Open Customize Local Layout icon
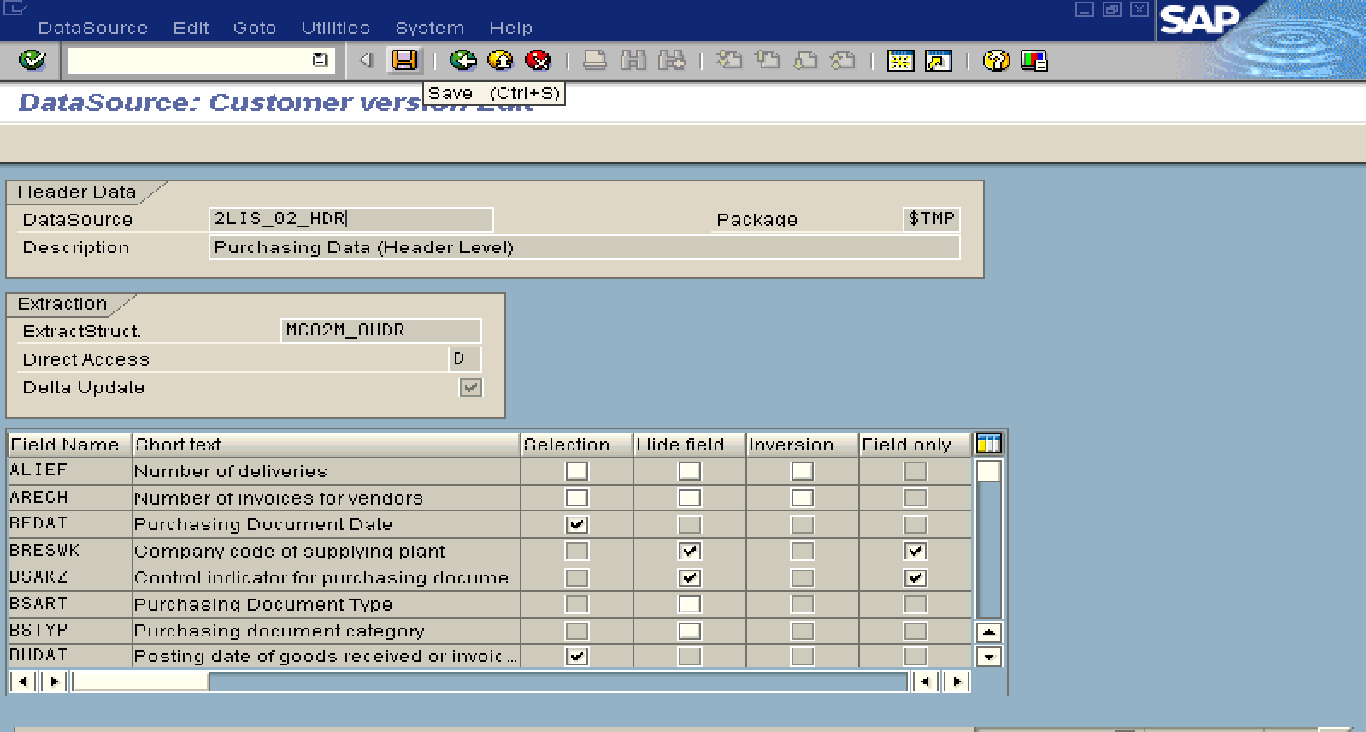Image resolution: width=1366 pixels, height=732 pixels. tap(1034, 61)
